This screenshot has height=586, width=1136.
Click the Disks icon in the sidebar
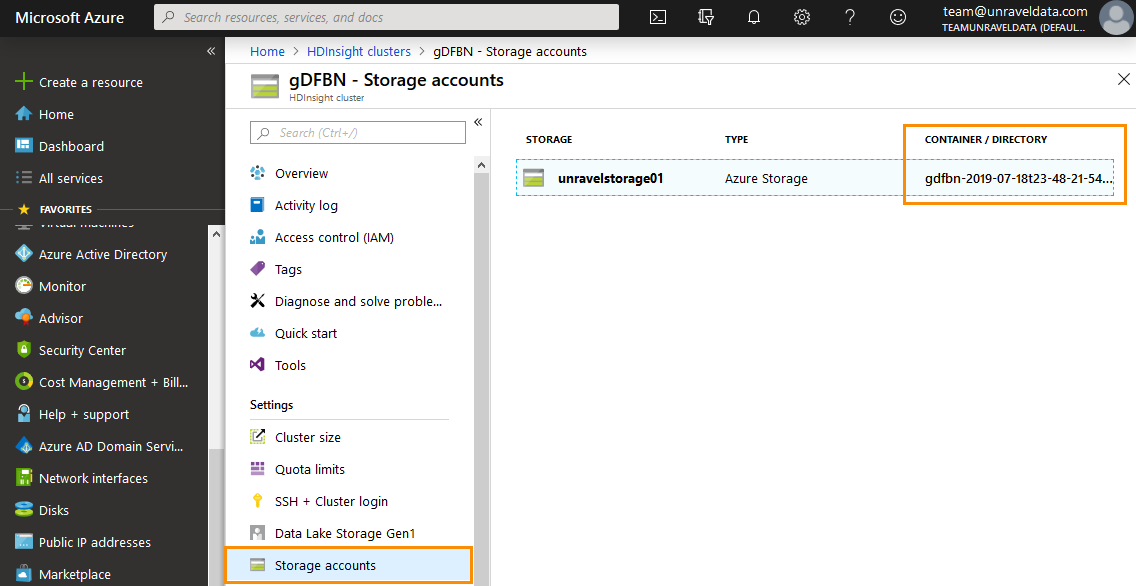click(24, 509)
